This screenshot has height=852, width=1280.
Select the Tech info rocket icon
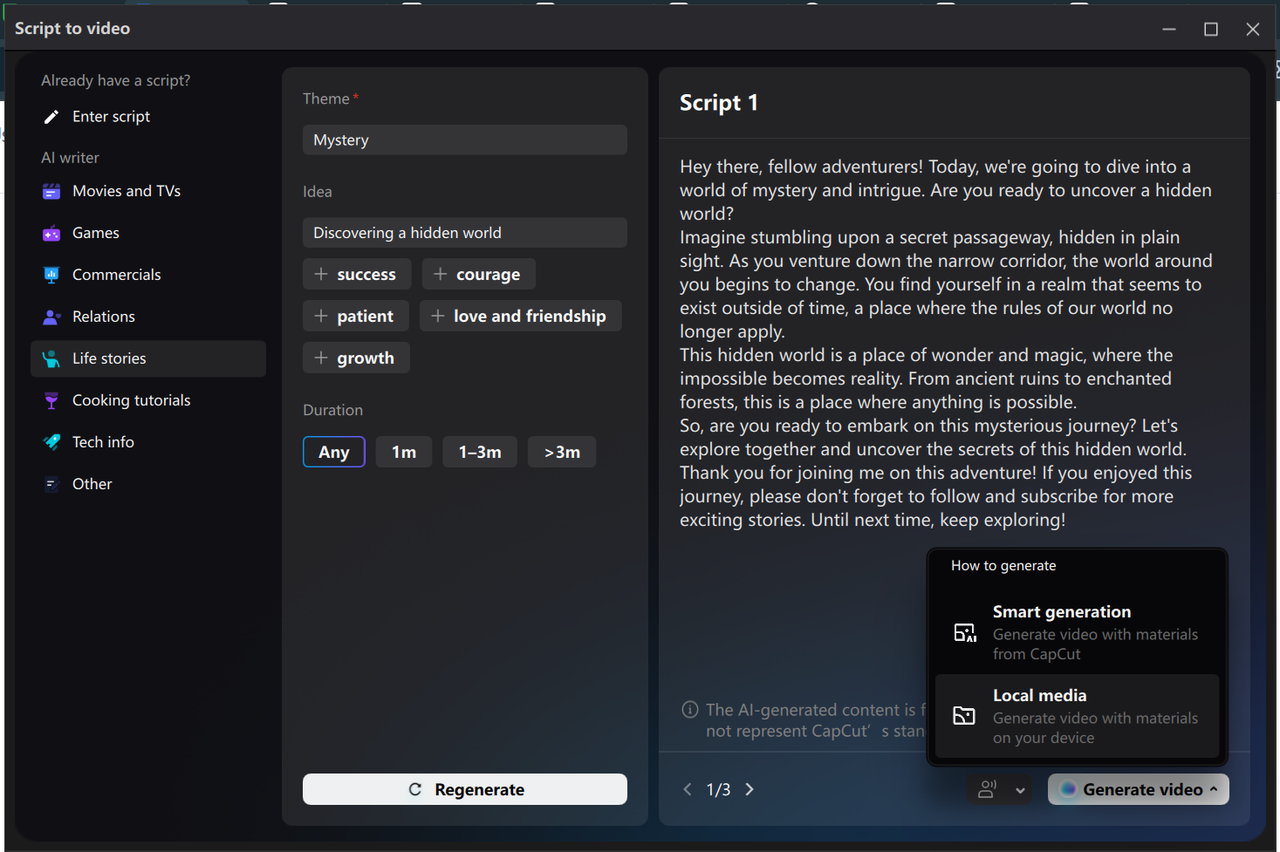point(51,441)
